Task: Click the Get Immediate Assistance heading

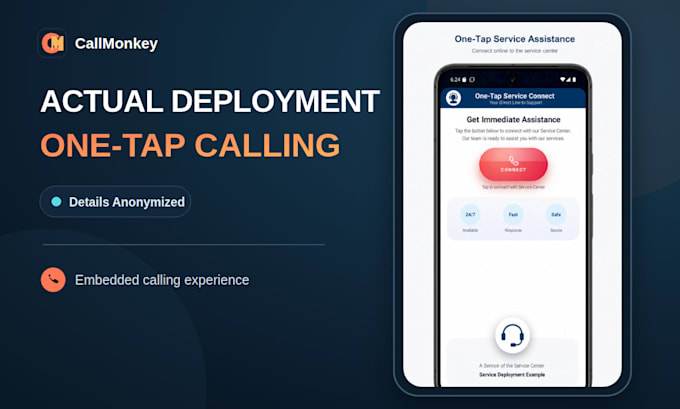Action: tap(513, 119)
